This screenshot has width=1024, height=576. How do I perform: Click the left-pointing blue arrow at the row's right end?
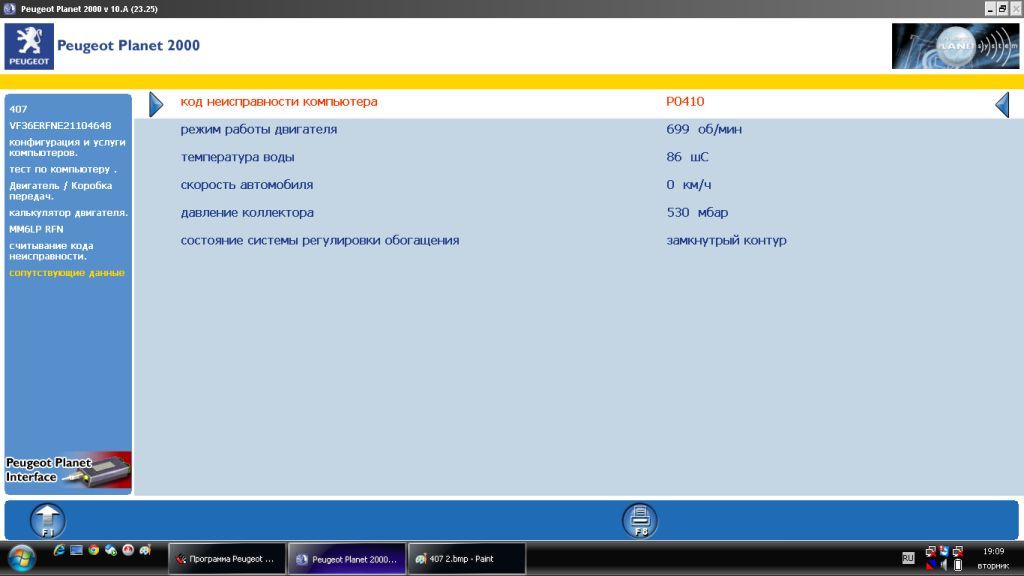pos(1002,104)
